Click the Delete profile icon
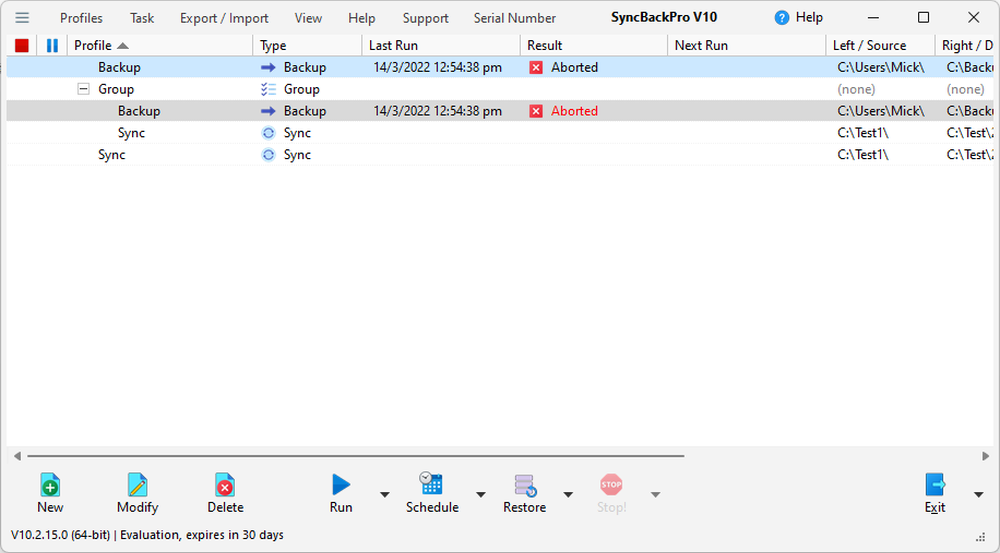 pyautogui.click(x=224, y=485)
